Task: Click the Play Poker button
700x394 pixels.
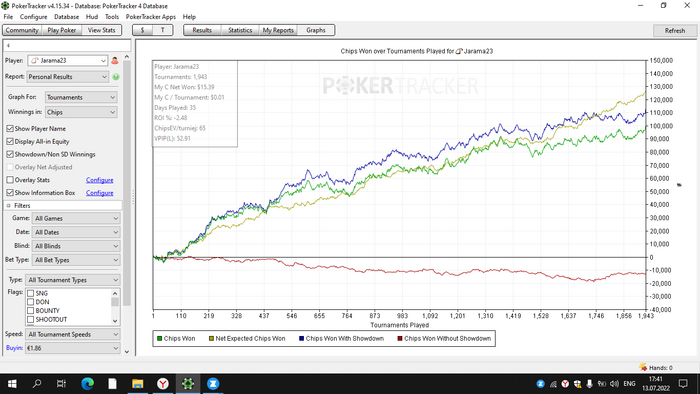Action: point(62,30)
